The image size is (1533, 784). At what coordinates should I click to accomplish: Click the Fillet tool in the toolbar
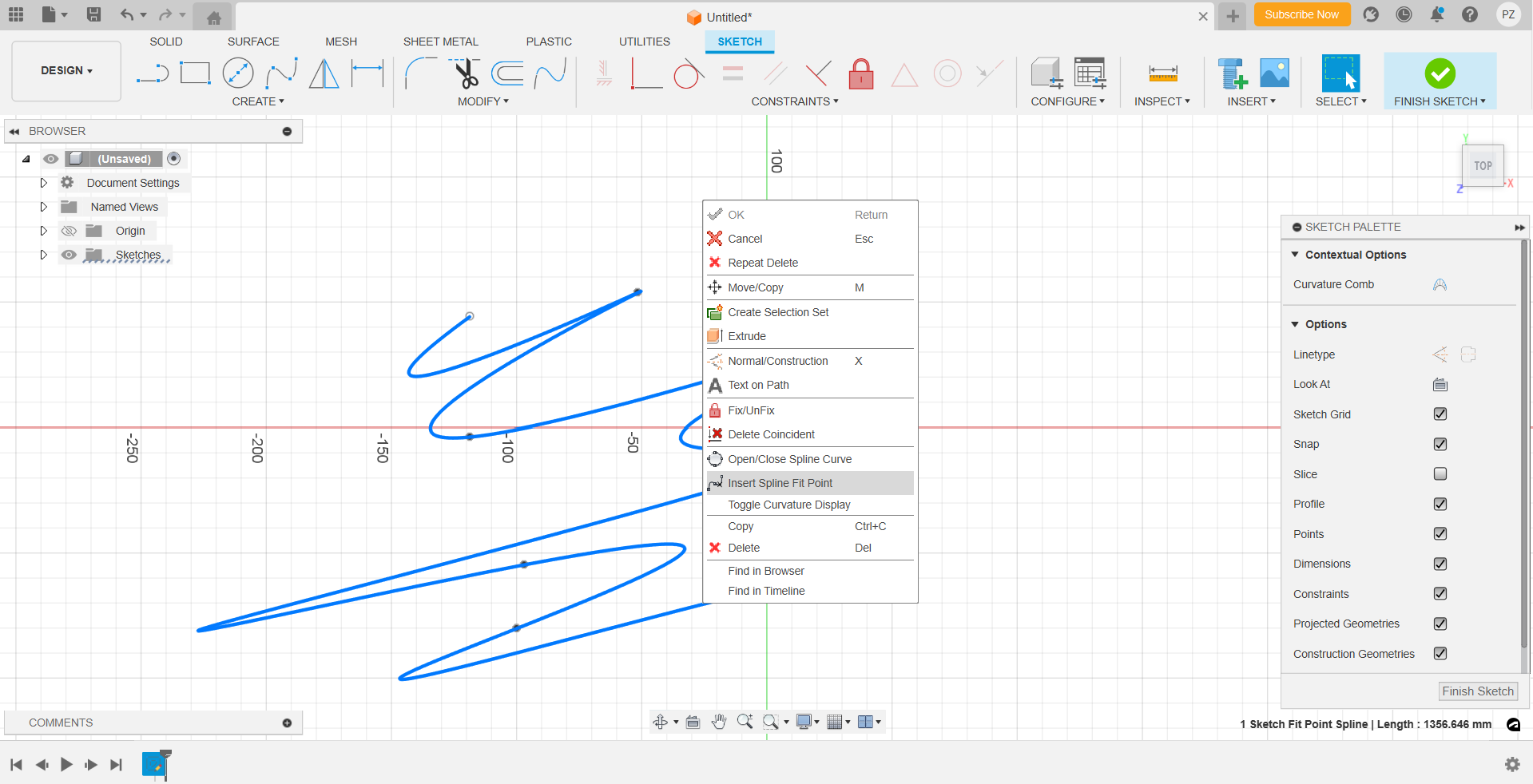420,73
